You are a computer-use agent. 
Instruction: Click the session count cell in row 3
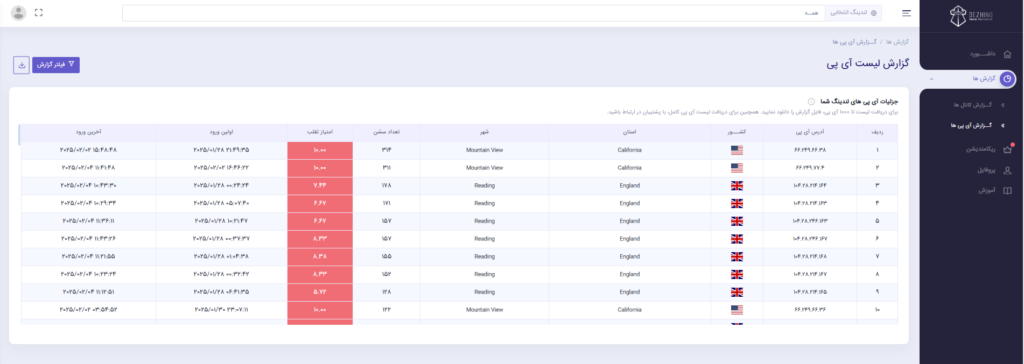point(387,186)
